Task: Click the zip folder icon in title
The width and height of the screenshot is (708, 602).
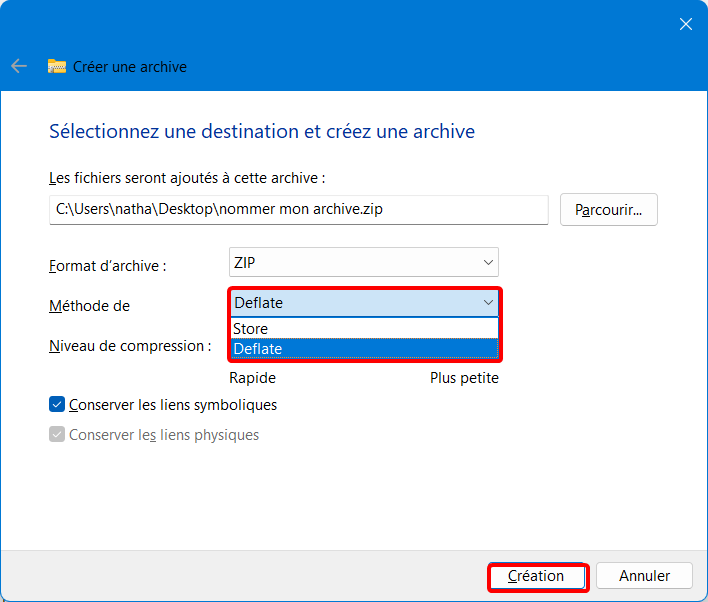Action: [x=57, y=66]
